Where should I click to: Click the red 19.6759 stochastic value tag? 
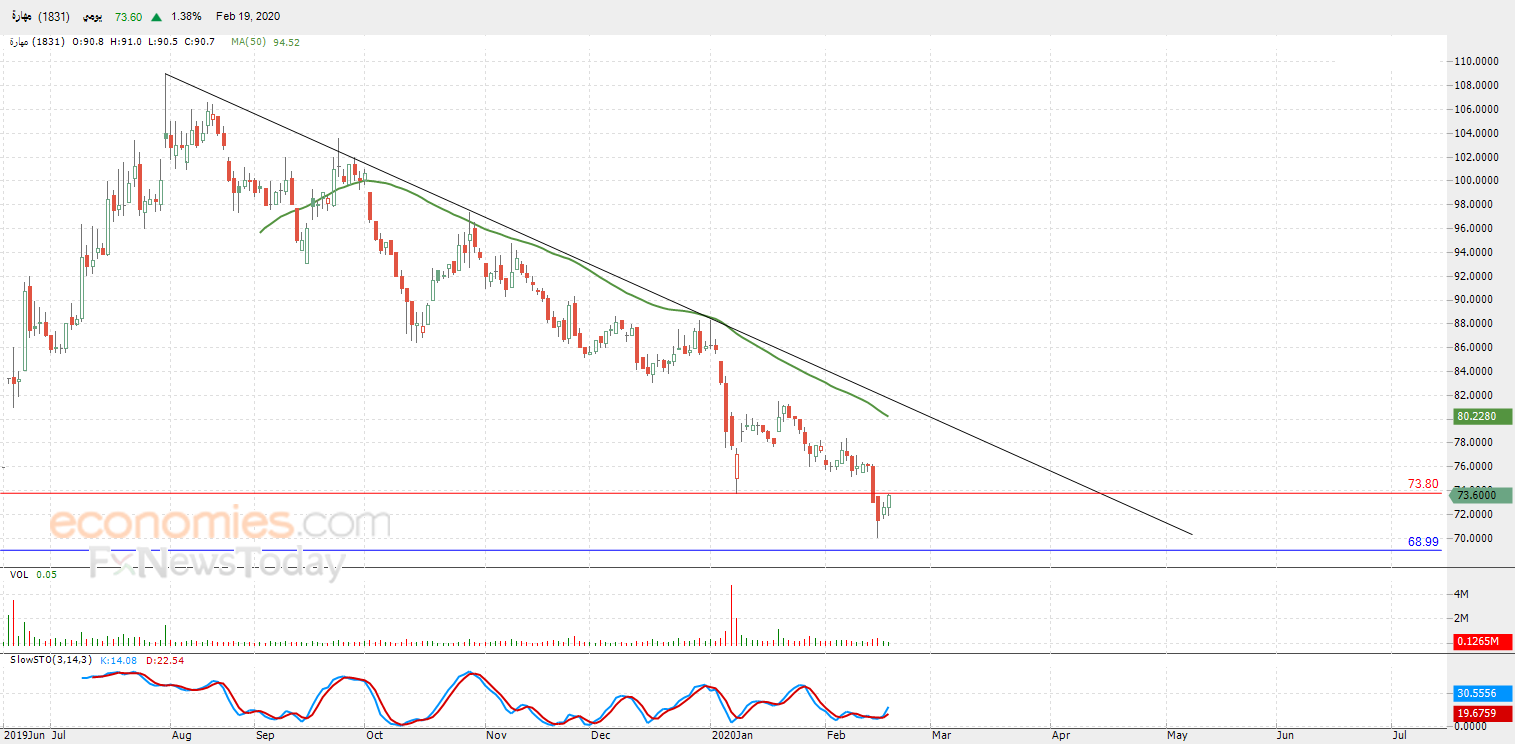point(1483,713)
